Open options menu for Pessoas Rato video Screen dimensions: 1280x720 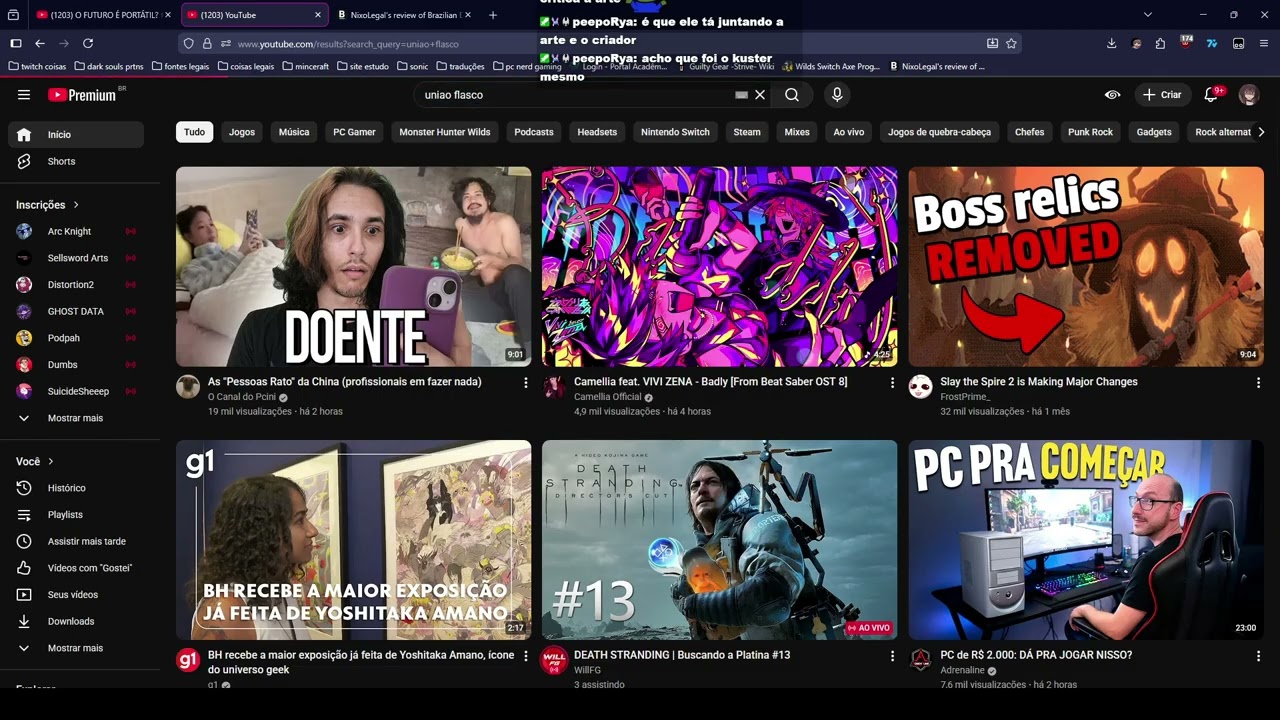[x=526, y=383]
